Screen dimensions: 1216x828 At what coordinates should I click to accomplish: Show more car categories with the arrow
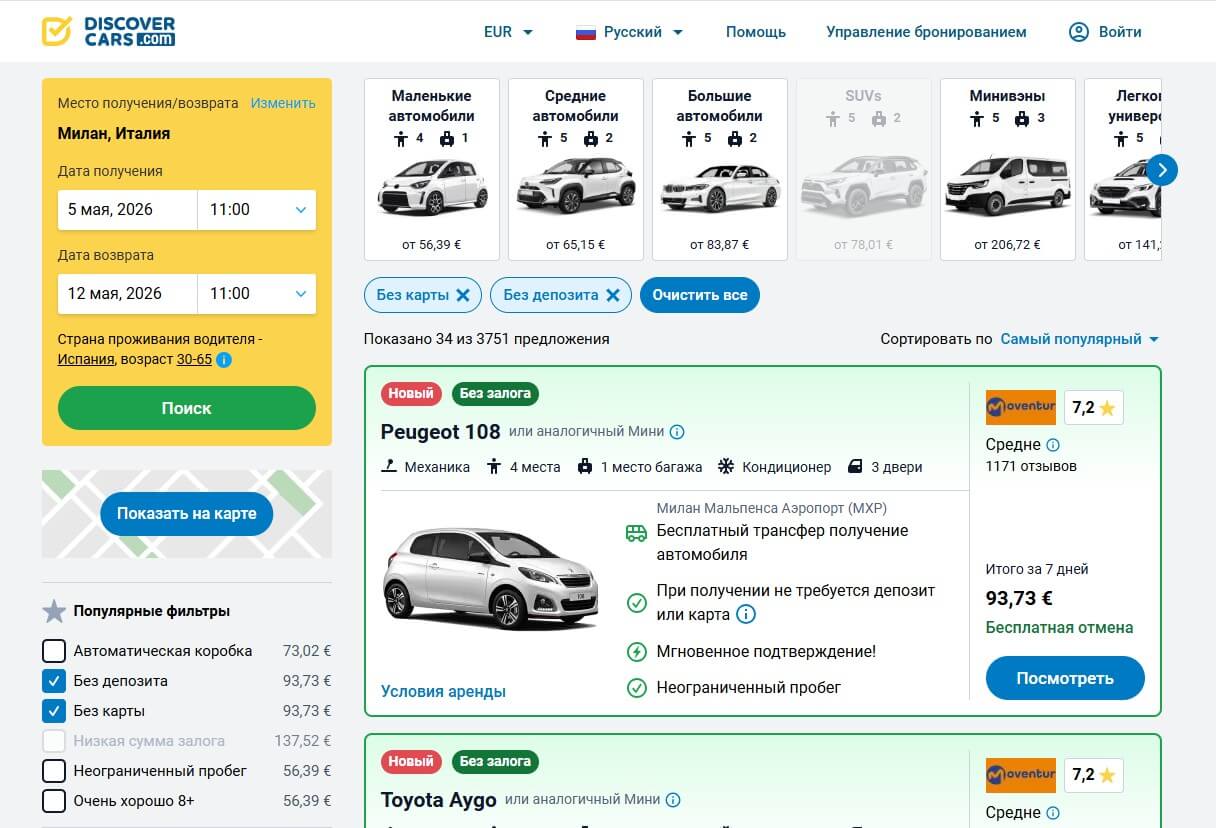coord(1161,170)
